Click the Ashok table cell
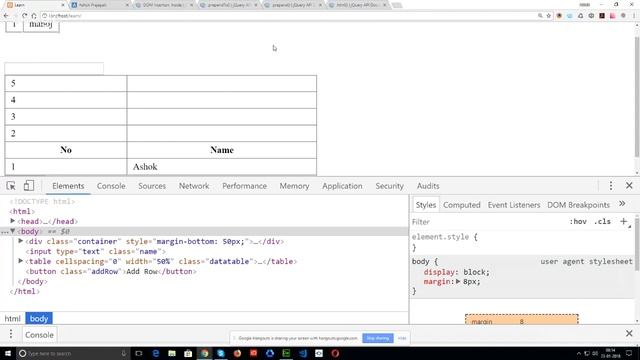Viewport: 640px width, 360px height. click(222, 167)
